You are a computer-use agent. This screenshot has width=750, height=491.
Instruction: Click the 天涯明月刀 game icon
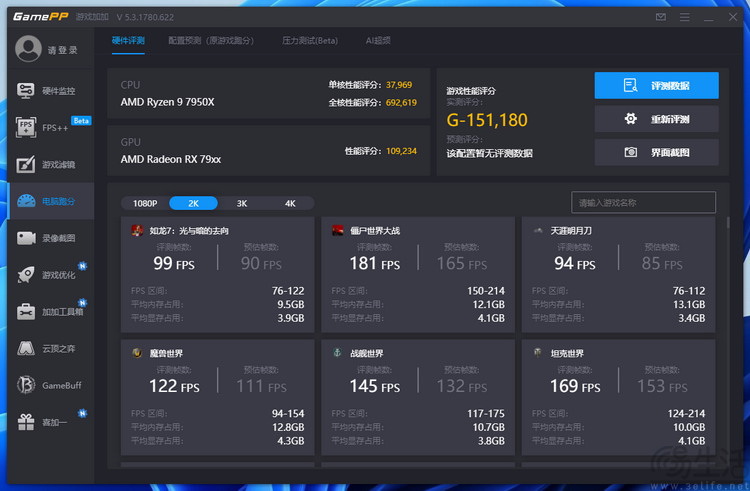pos(538,230)
